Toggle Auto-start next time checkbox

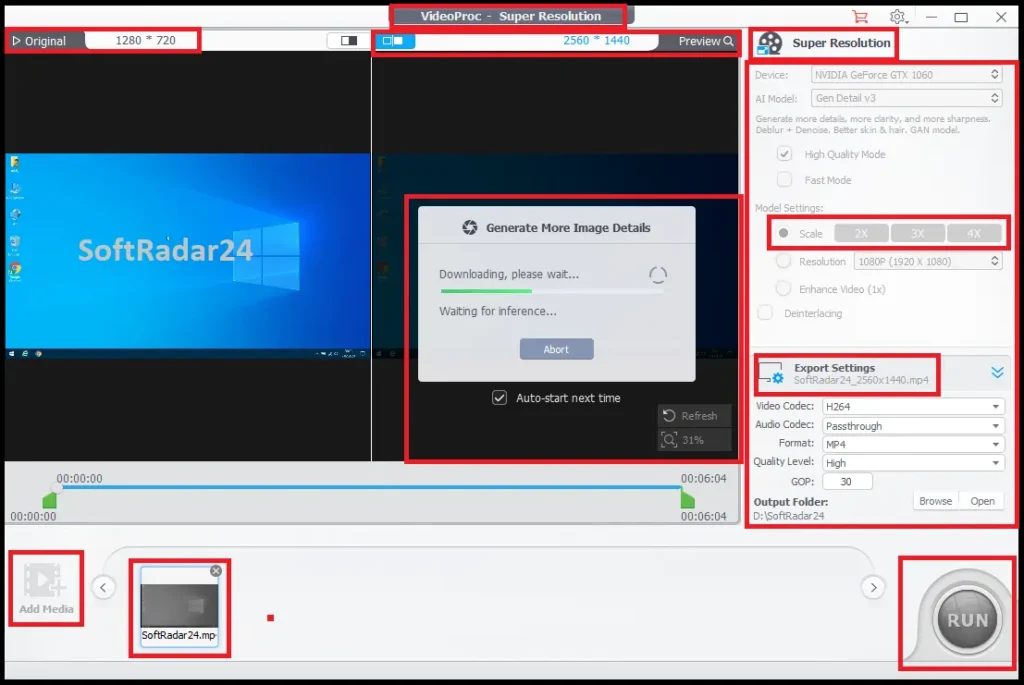(500, 398)
